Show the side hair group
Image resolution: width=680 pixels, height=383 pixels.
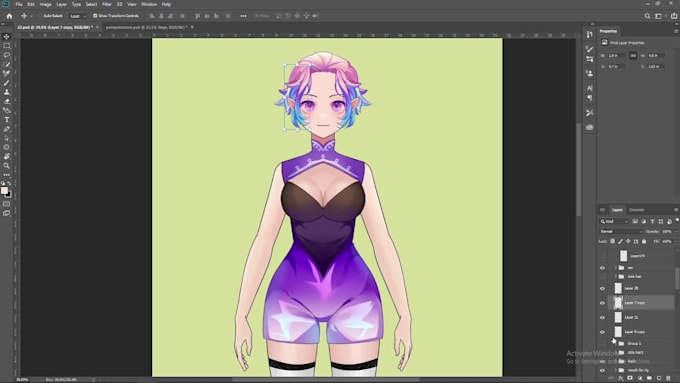click(x=602, y=276)
